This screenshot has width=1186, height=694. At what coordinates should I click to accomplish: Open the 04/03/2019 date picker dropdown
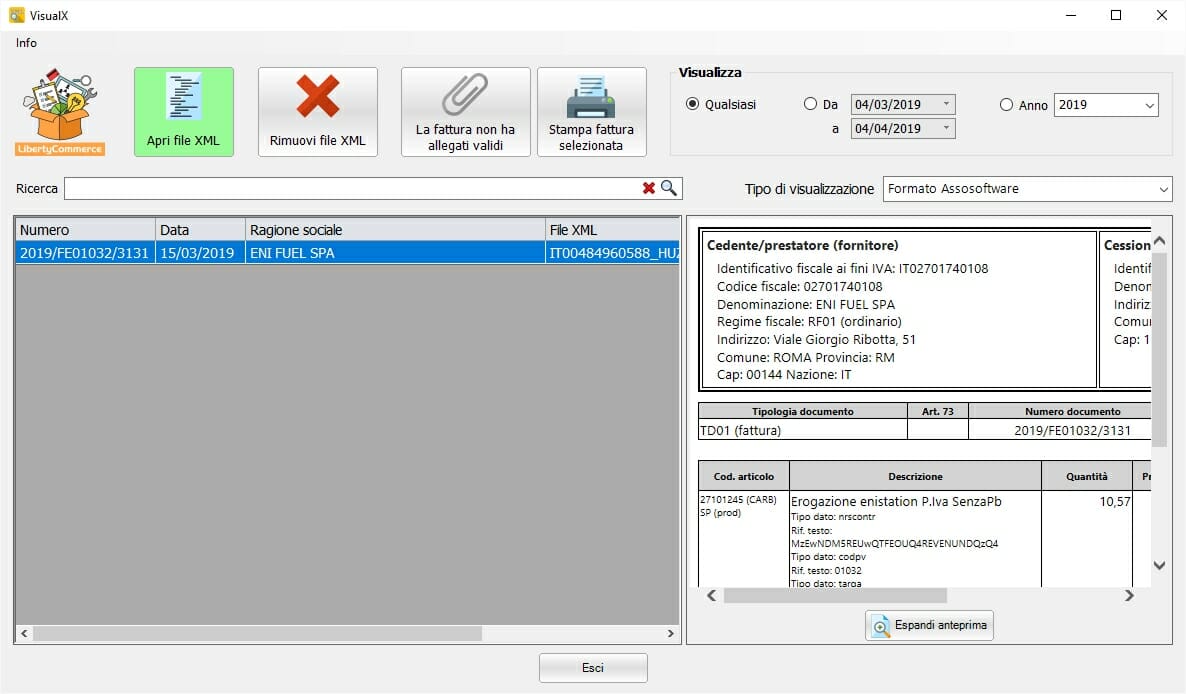pyautogui.click(x=946, y=103)
